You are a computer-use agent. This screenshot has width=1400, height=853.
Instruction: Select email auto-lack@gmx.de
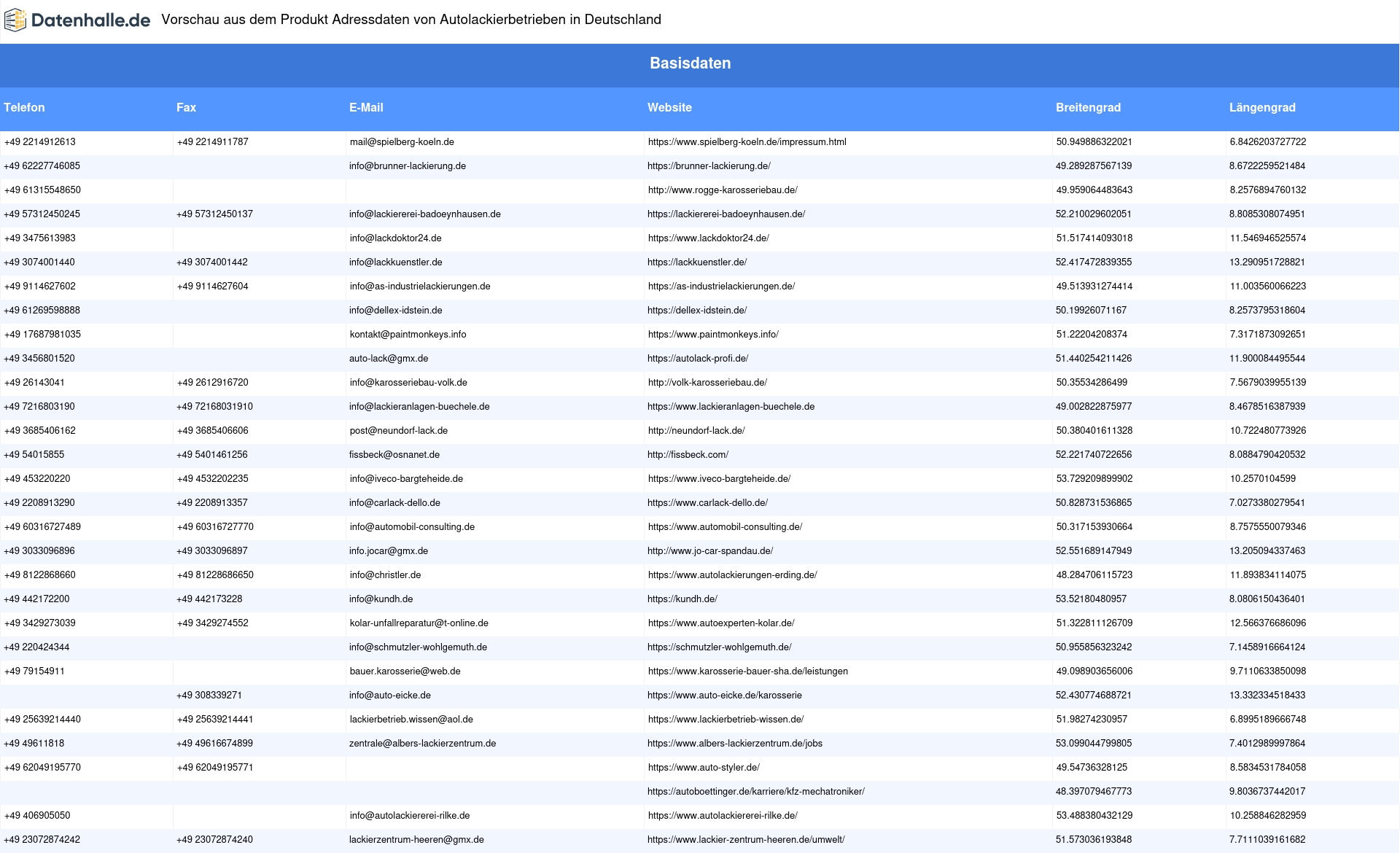[389, 359]
